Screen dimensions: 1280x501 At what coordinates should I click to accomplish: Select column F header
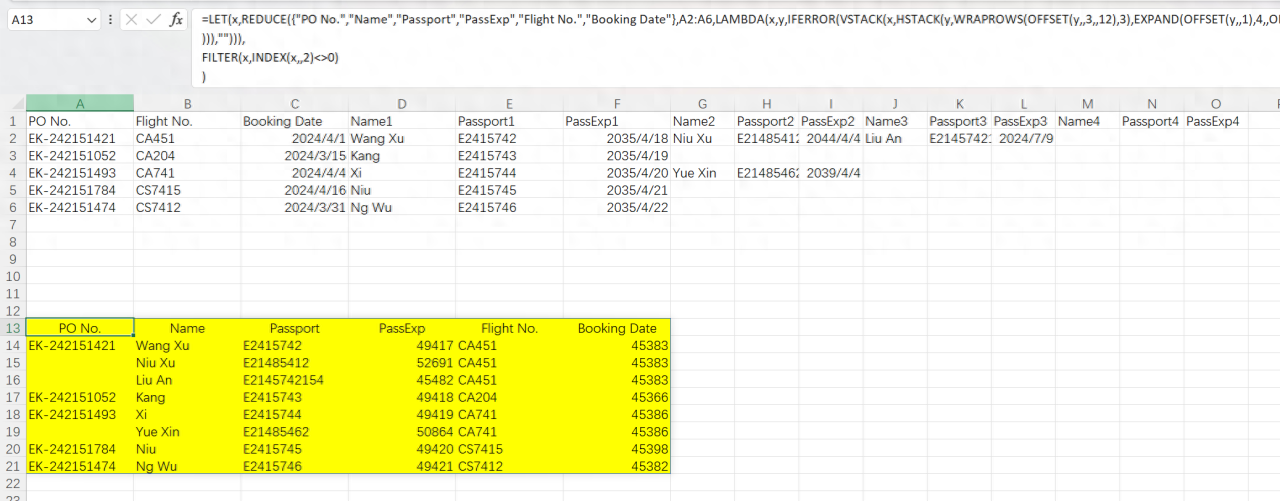pos(616,103)
